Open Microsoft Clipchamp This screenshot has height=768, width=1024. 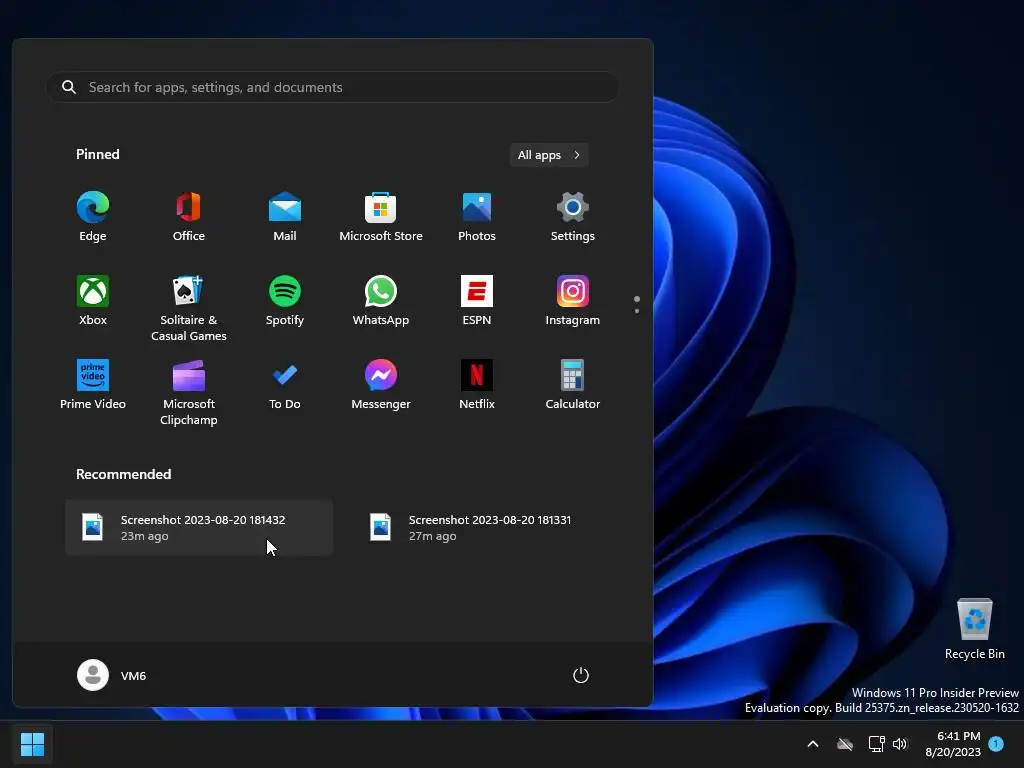(189, 392)
